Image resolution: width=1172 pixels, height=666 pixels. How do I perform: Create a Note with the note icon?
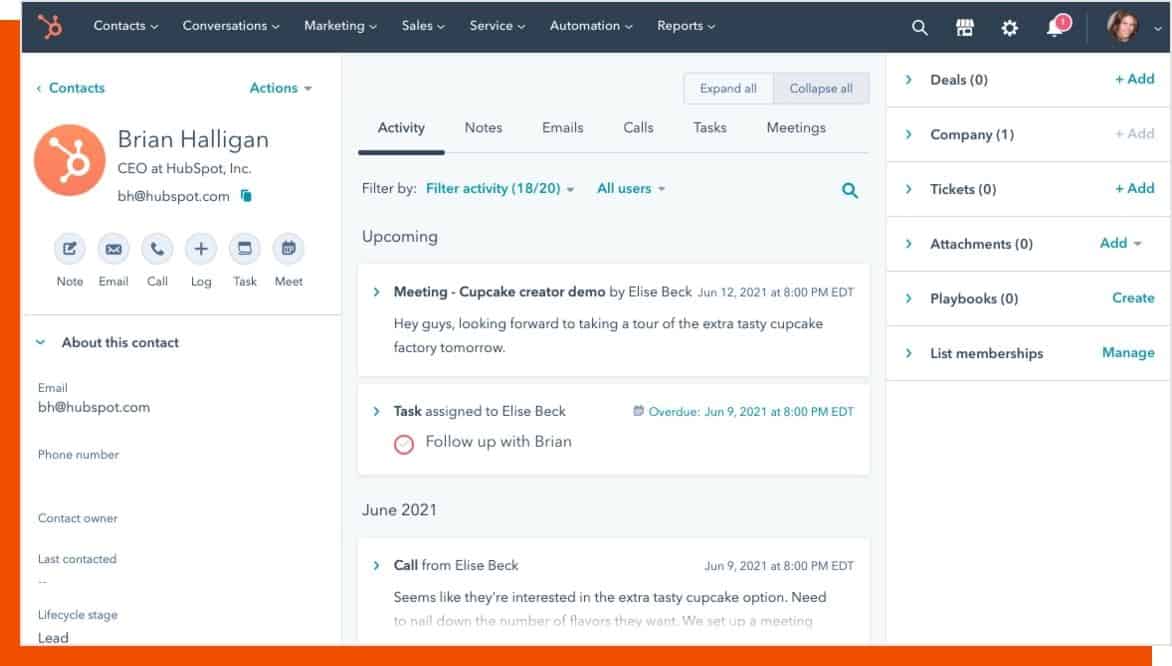click(x=70, y=249)
